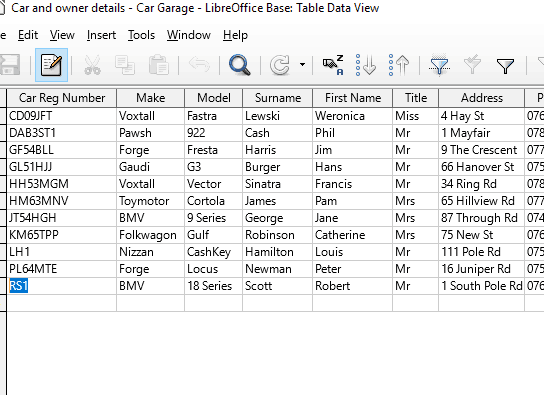Click the Catherine first name cell

353,235
